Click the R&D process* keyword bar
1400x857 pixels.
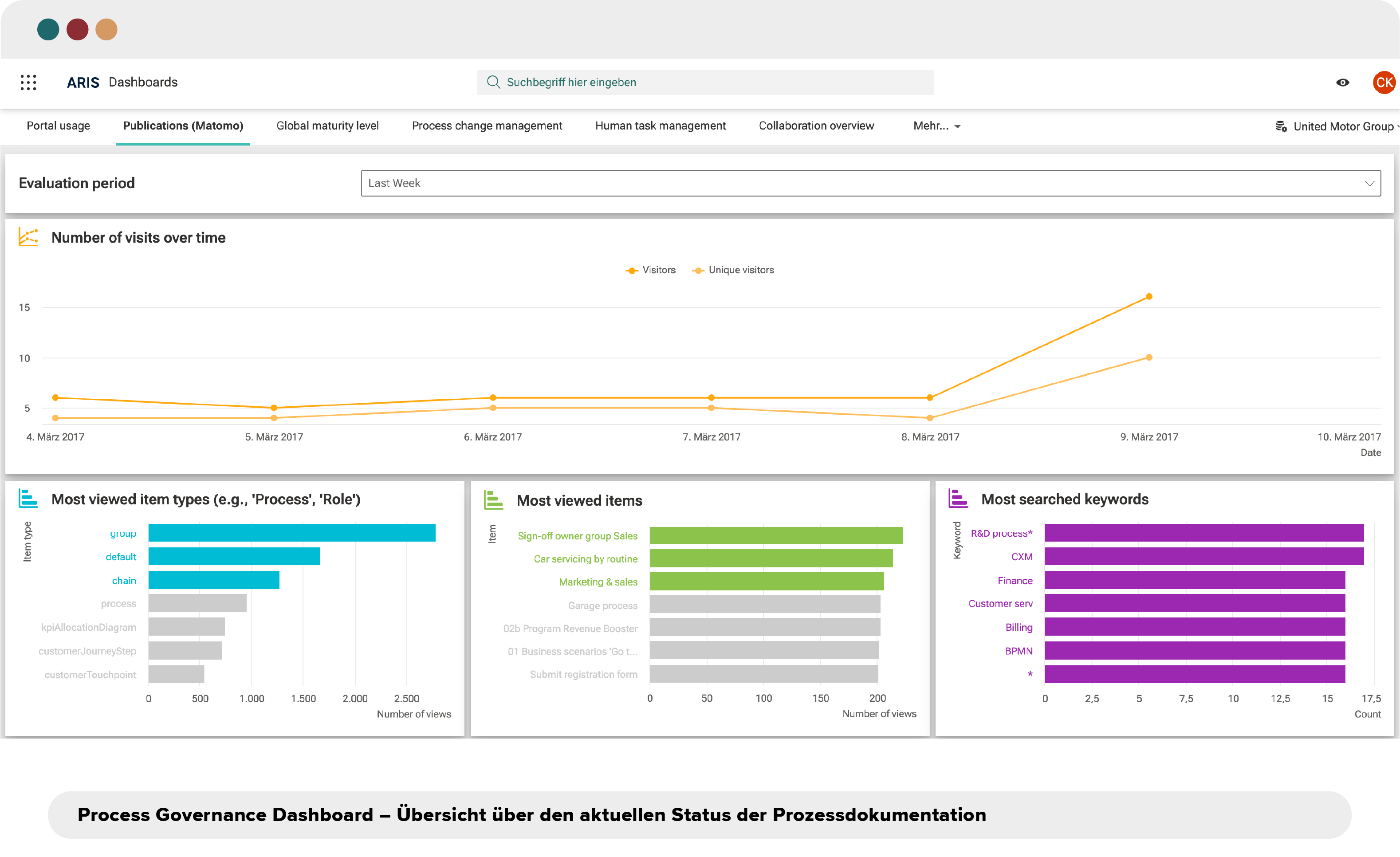[1204, 532]
